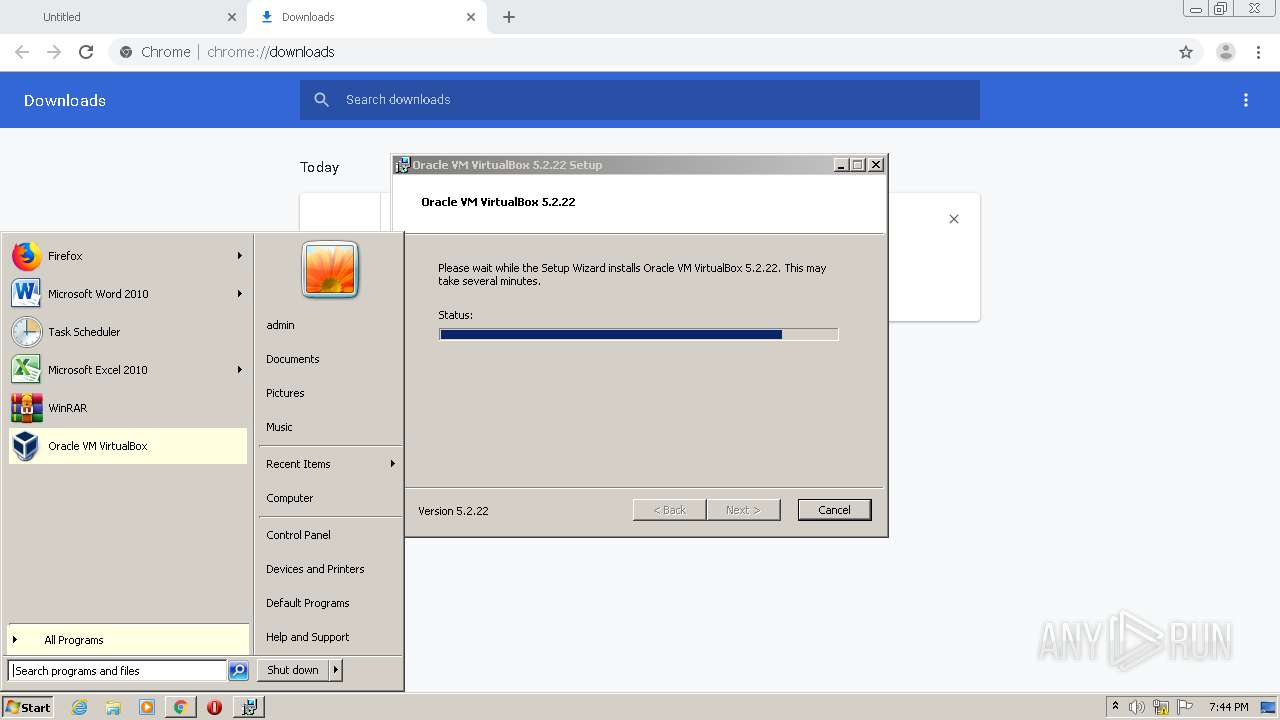Expand Microsoft Excel 2010 jump list arrow
Viewport: 1280px width, 720px height.
click(239, 370)
